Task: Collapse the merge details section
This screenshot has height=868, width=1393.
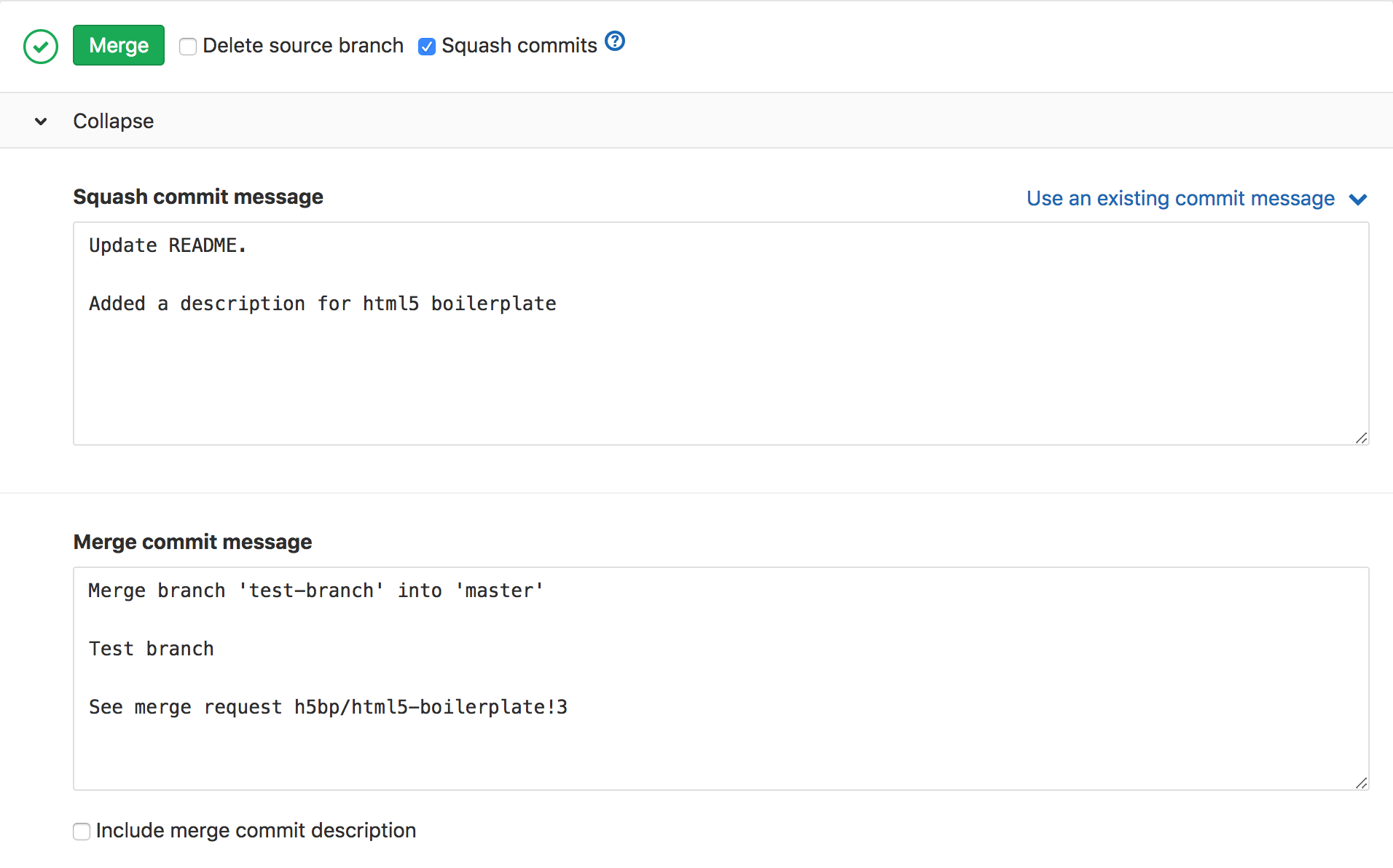Action: coord(113,121)
